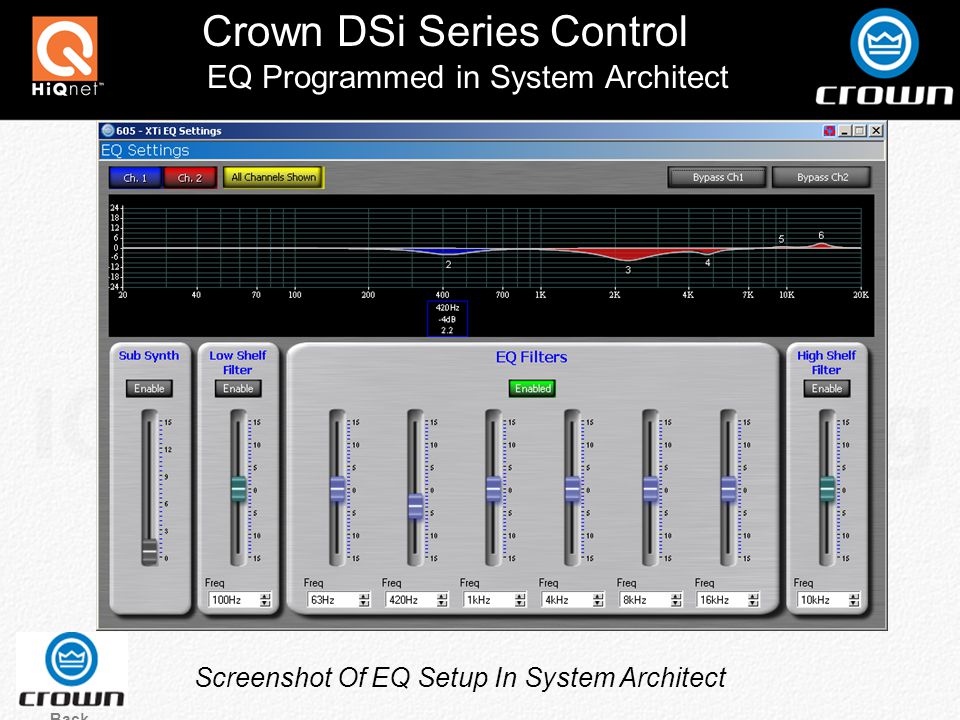This screenshot has width=960, height=720.
Task: Disable EQ Filters via Enabled button
Action: (533, 389)
